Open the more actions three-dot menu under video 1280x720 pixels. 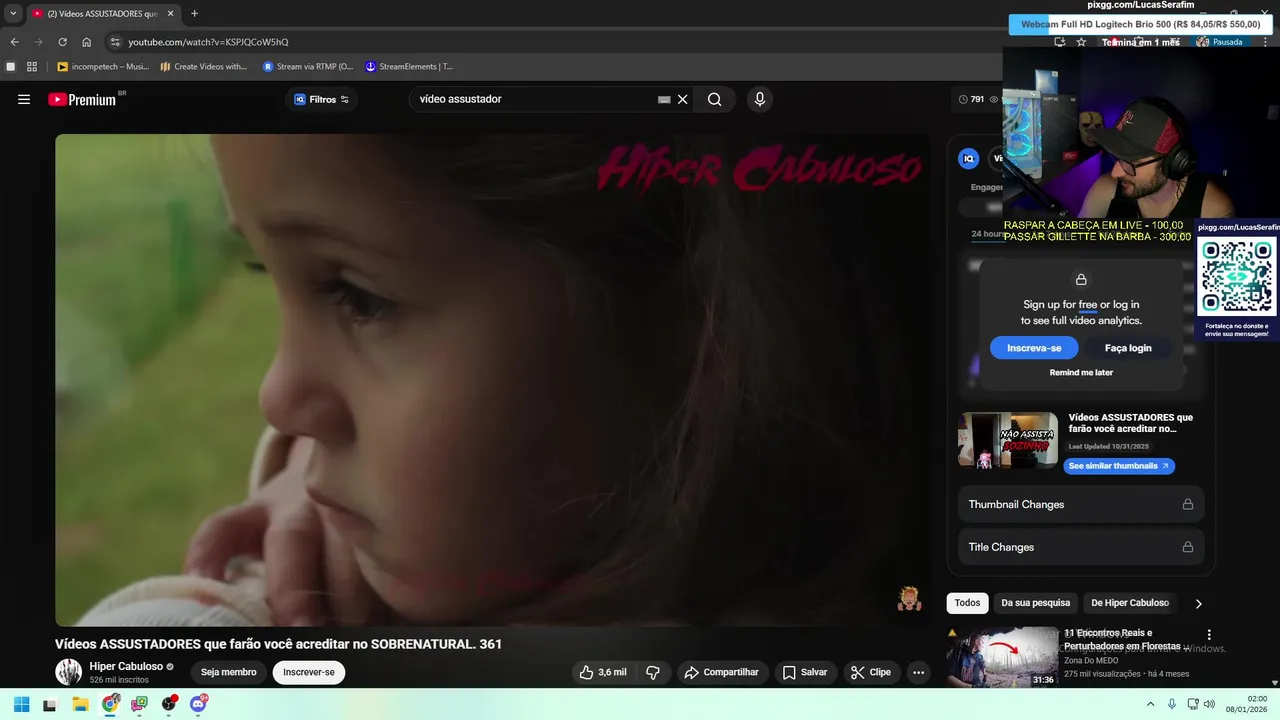(x=918, y=672)
